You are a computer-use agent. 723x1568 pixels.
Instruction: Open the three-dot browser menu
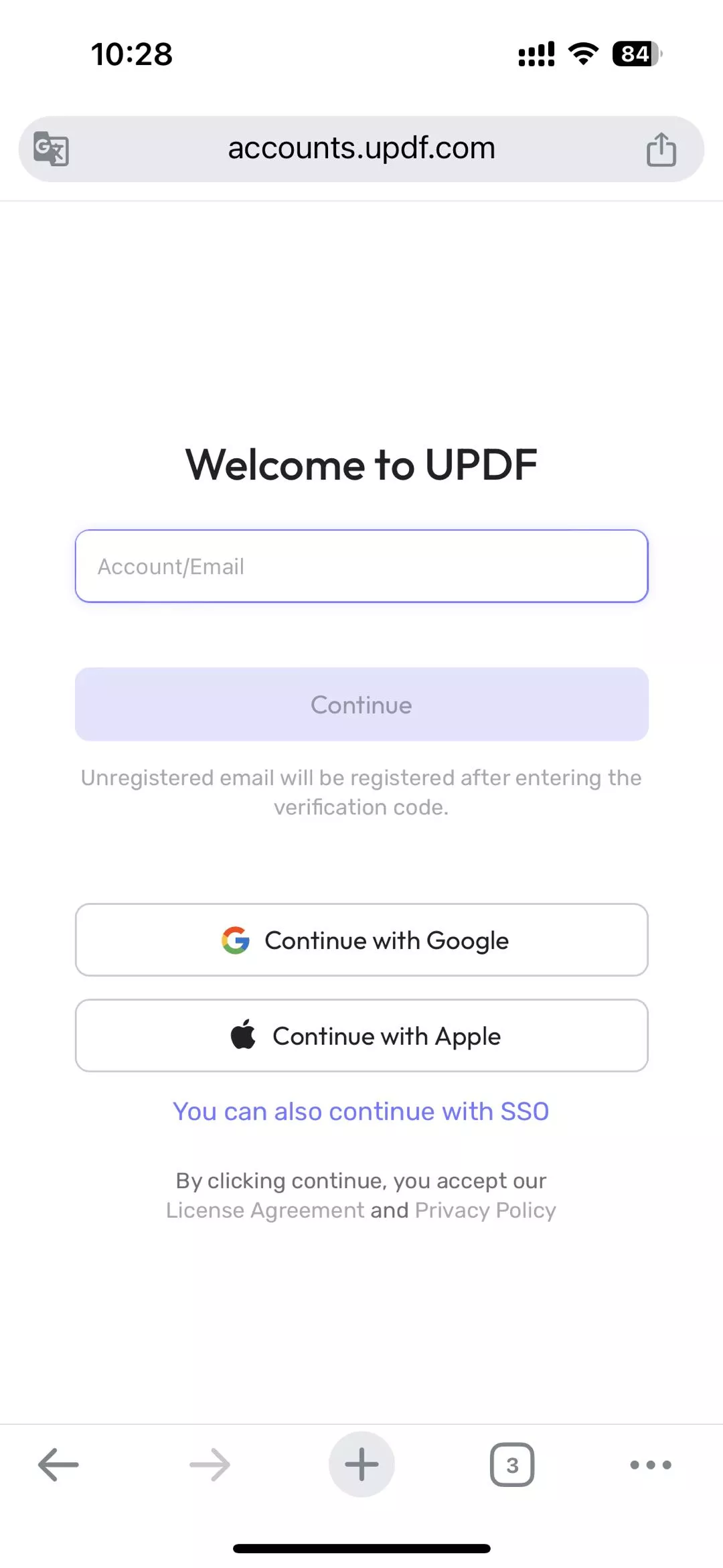click(x=650, y=1465)
